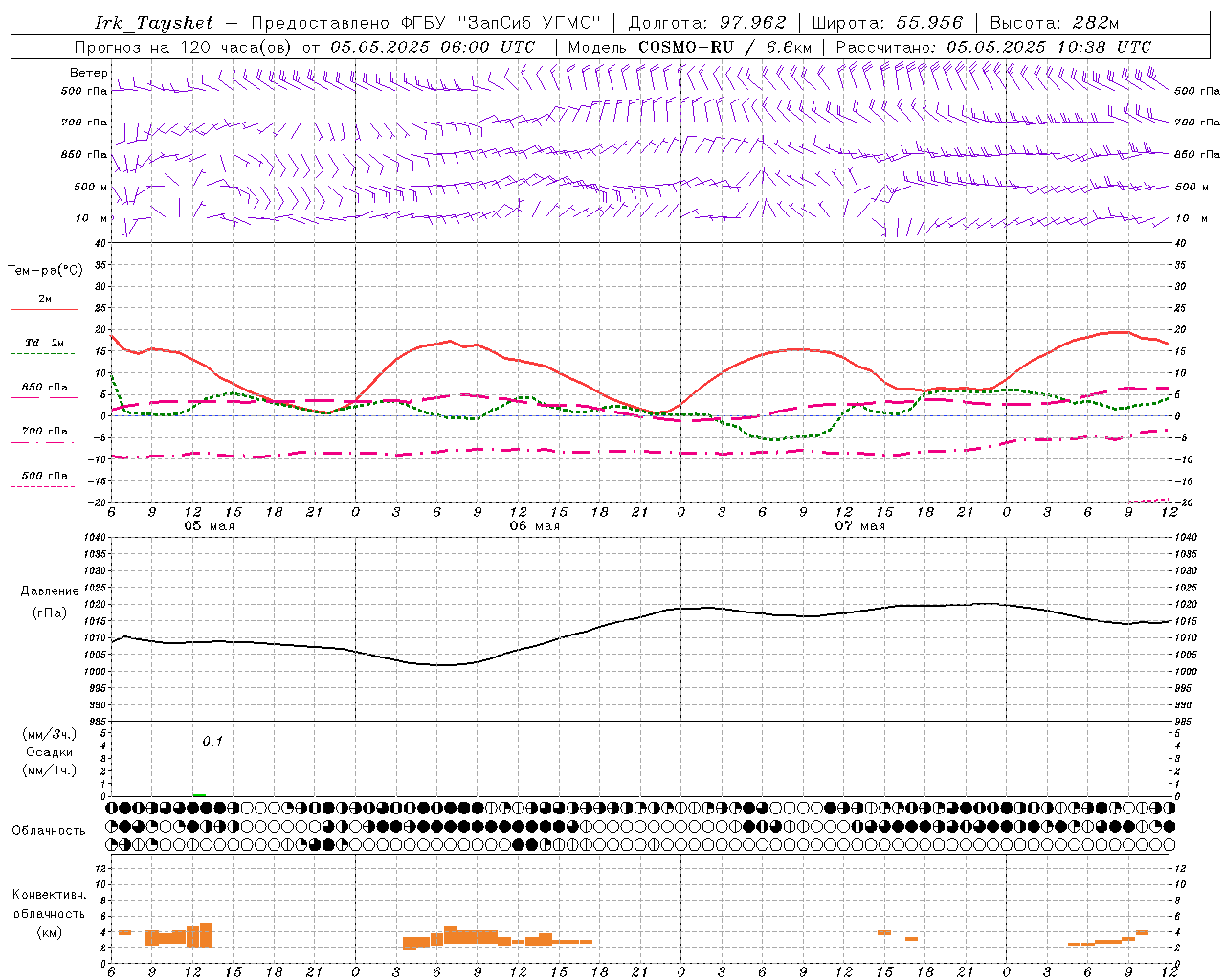Click the left 700 гПа wind level label
The width and height of the screenshot is (1225, 980).
tap(84, 122)
